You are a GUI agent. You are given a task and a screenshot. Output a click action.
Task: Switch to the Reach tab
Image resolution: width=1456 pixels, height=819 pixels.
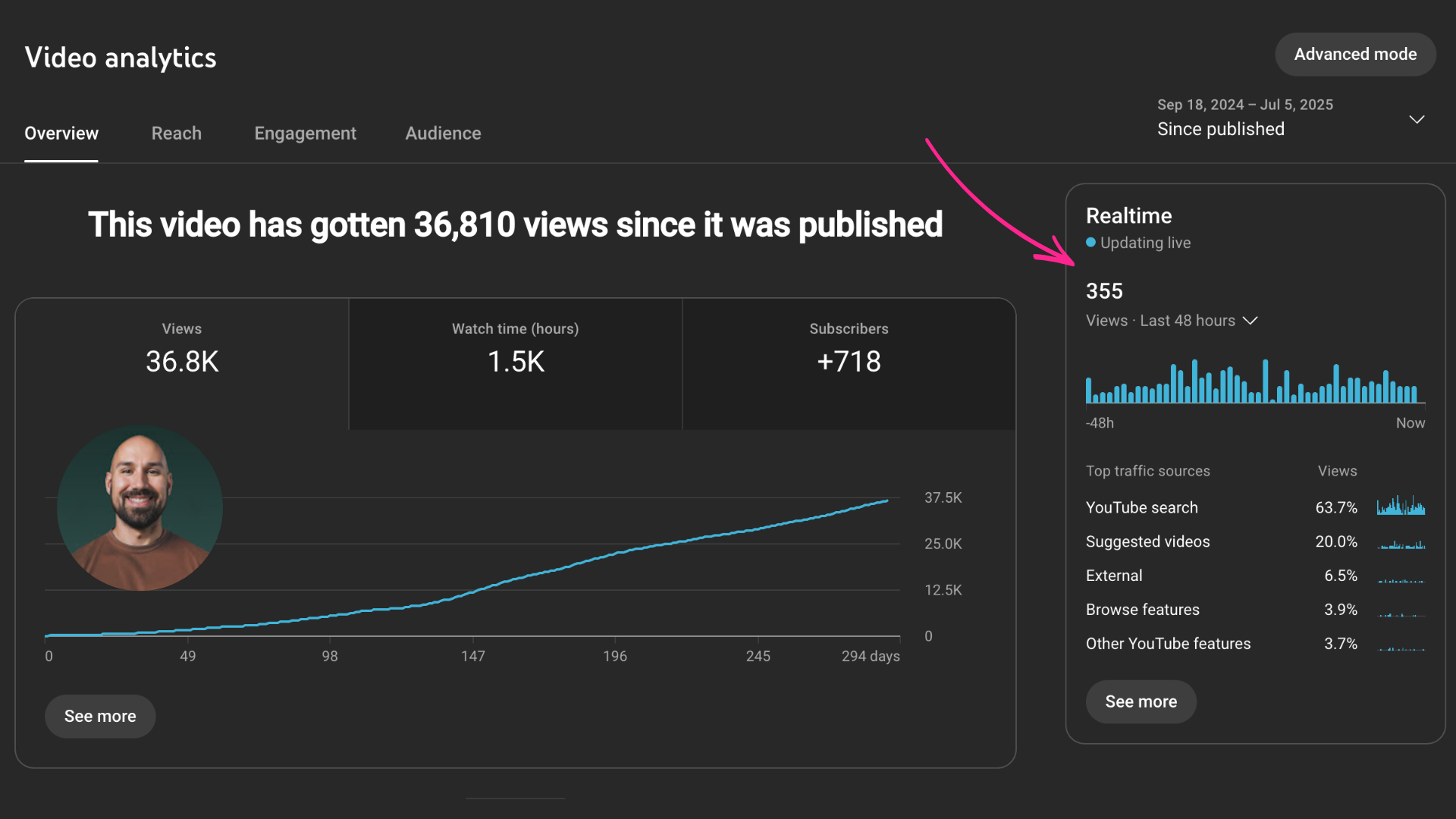click(177, 133)
